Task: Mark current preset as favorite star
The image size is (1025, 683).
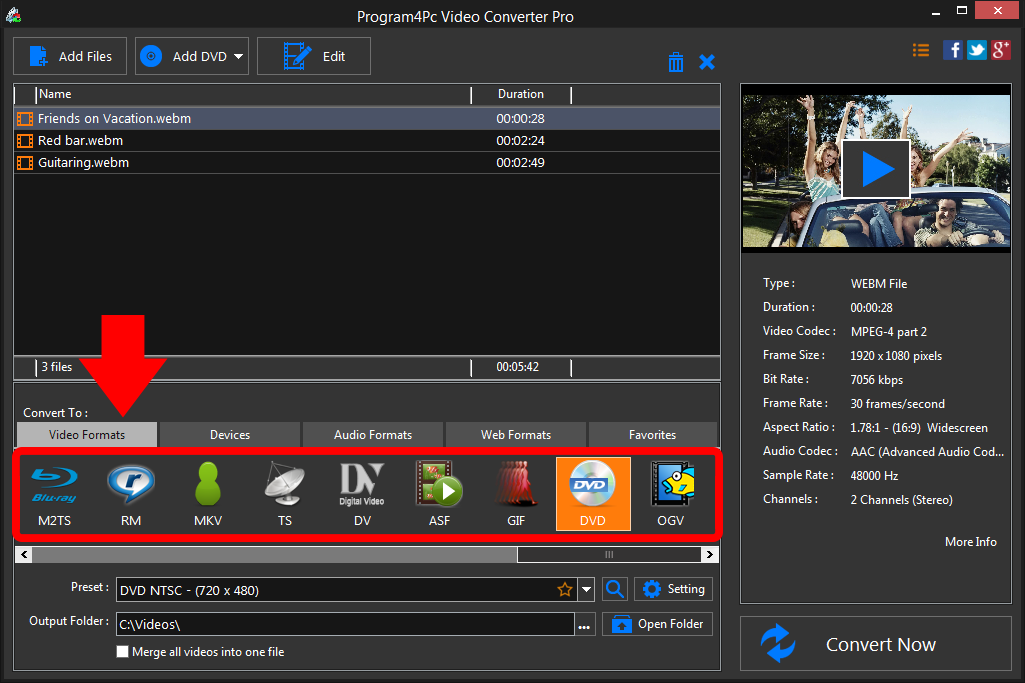Action: 565,589
